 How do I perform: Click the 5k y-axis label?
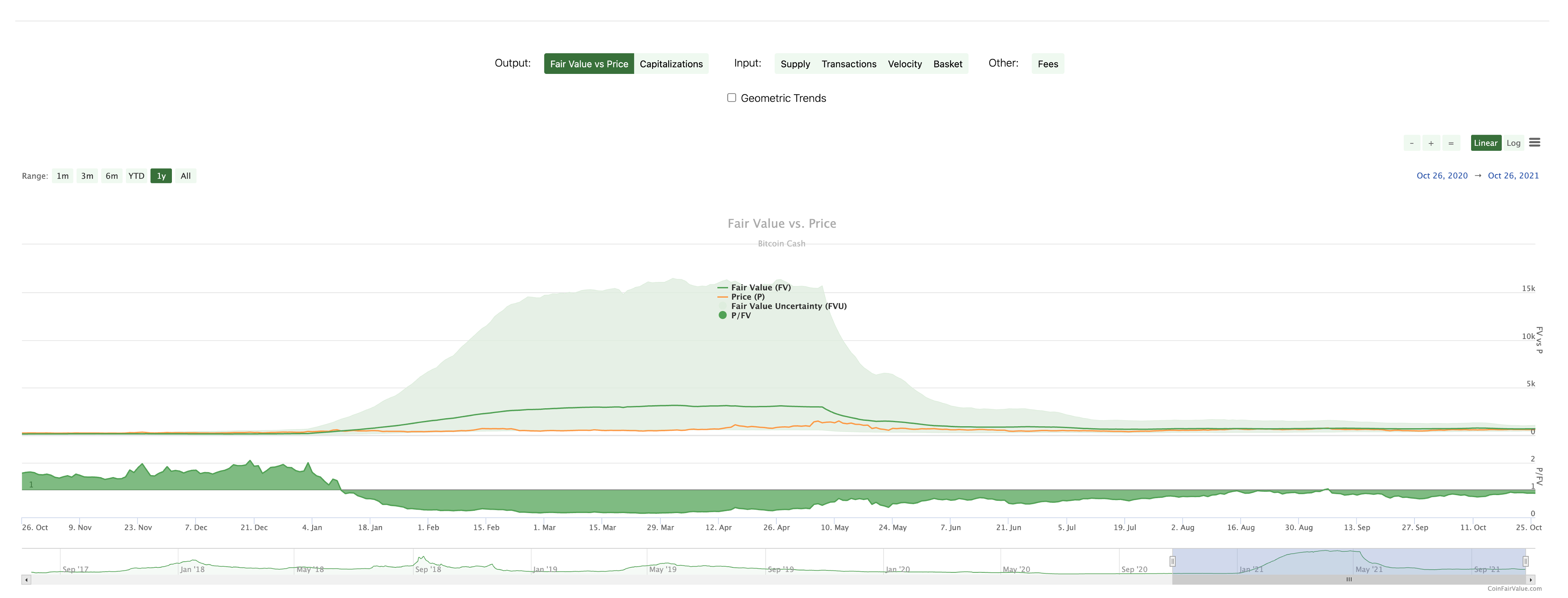(x=1531, y=384)
